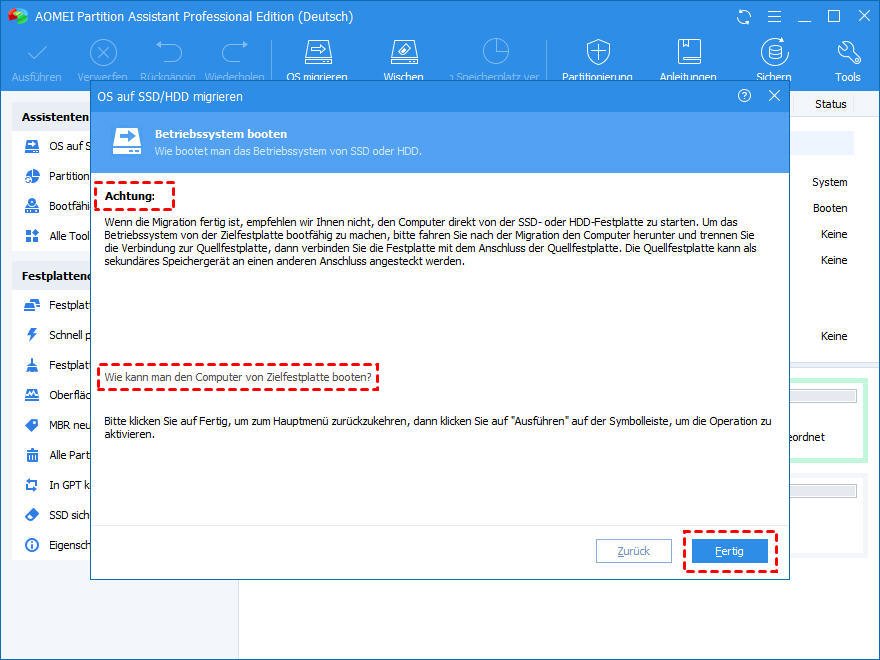Open the Sichern backup icon
Screen dimensions: 880x660
pos(774,52)
